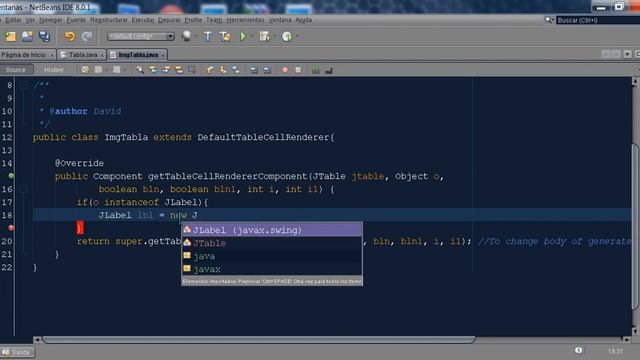
Task: Toggle Rectangular Selection mode
Action: pos(192,70)
